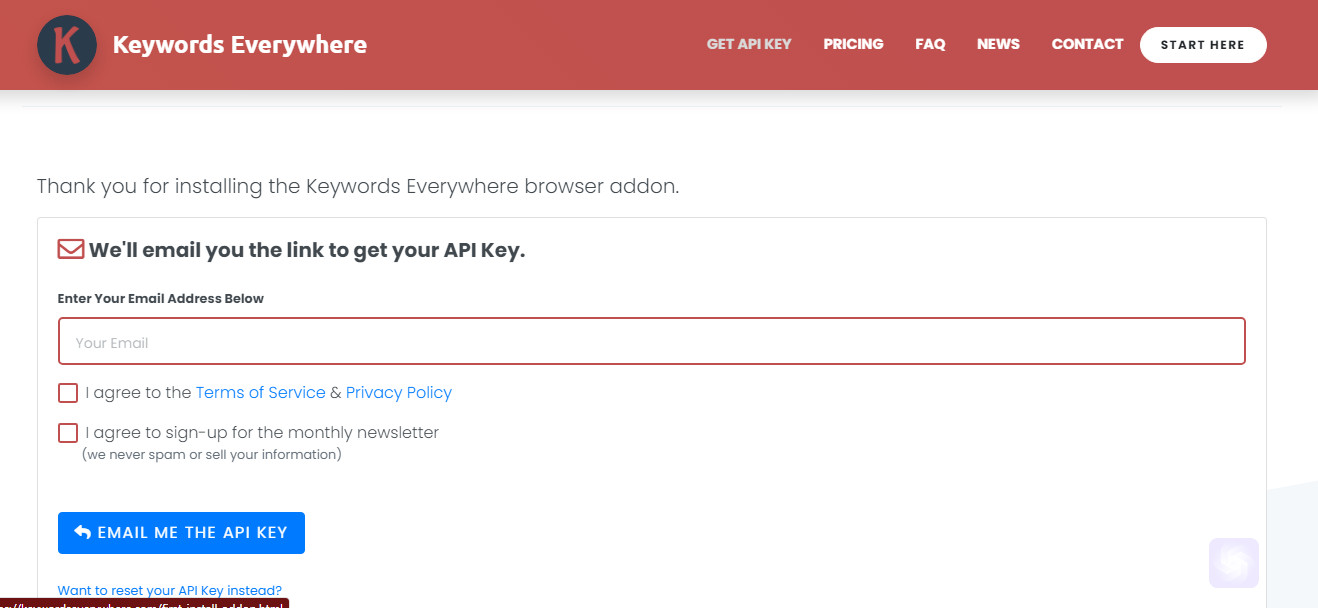
Task: Open the CONTACT page link
Action: 1087,44
